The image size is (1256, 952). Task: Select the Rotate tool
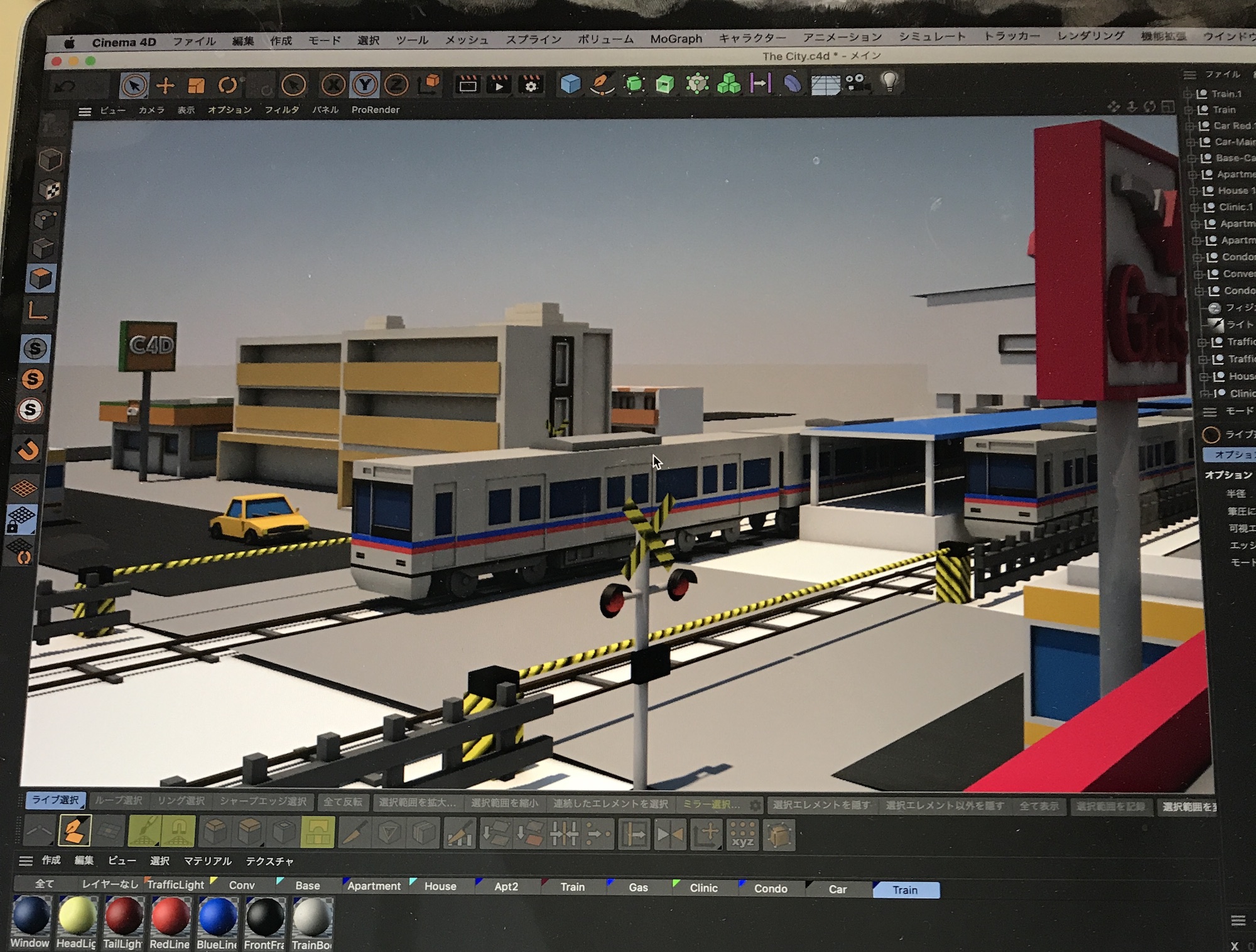228,85
